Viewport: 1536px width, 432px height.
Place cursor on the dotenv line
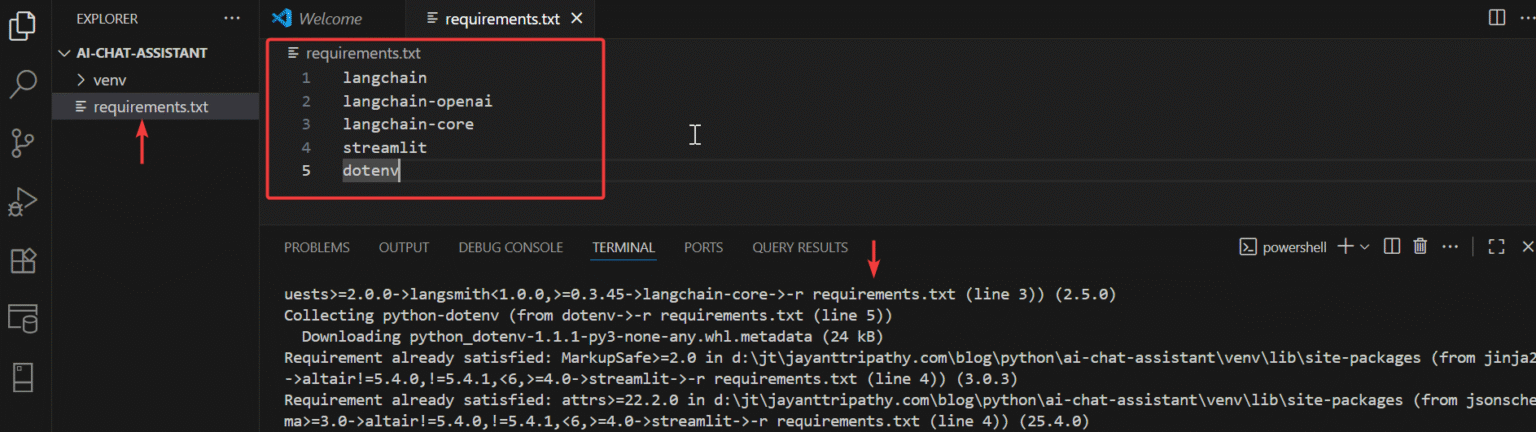coord(371,171)
